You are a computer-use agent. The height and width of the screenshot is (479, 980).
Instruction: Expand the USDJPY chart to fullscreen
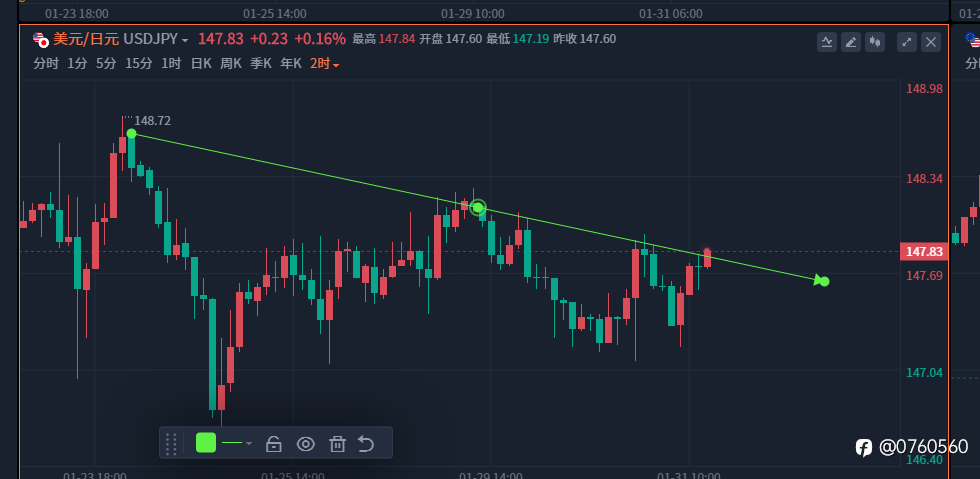pyautogui.click(x=907, y=41)
